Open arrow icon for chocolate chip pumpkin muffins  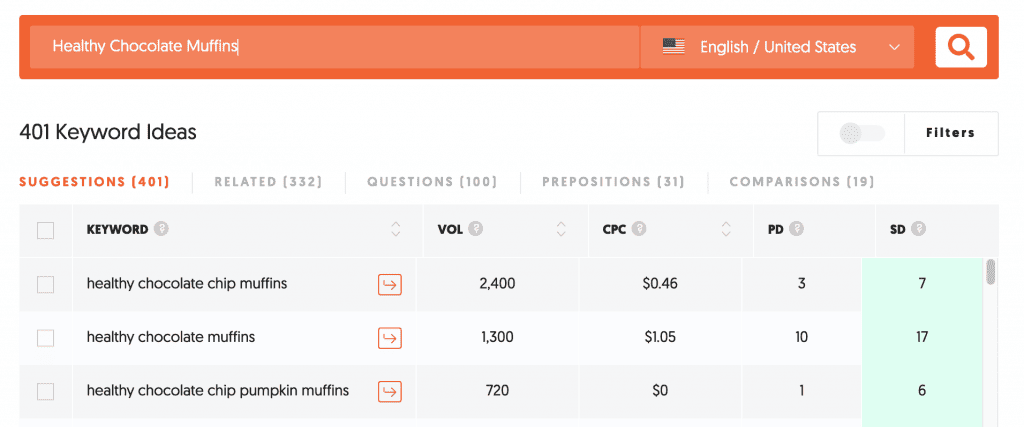389,391
